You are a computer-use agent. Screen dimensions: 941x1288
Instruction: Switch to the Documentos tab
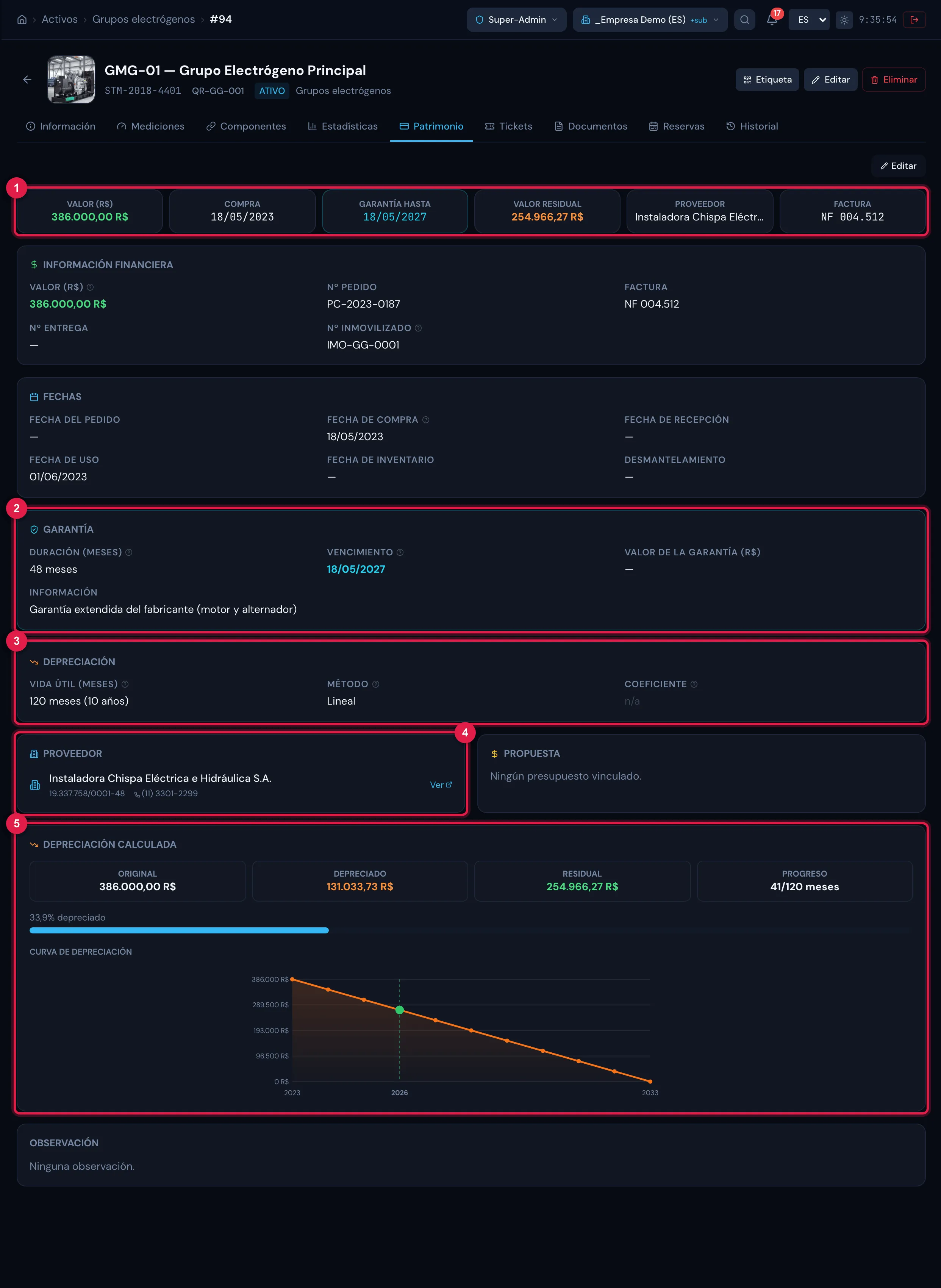591,127
